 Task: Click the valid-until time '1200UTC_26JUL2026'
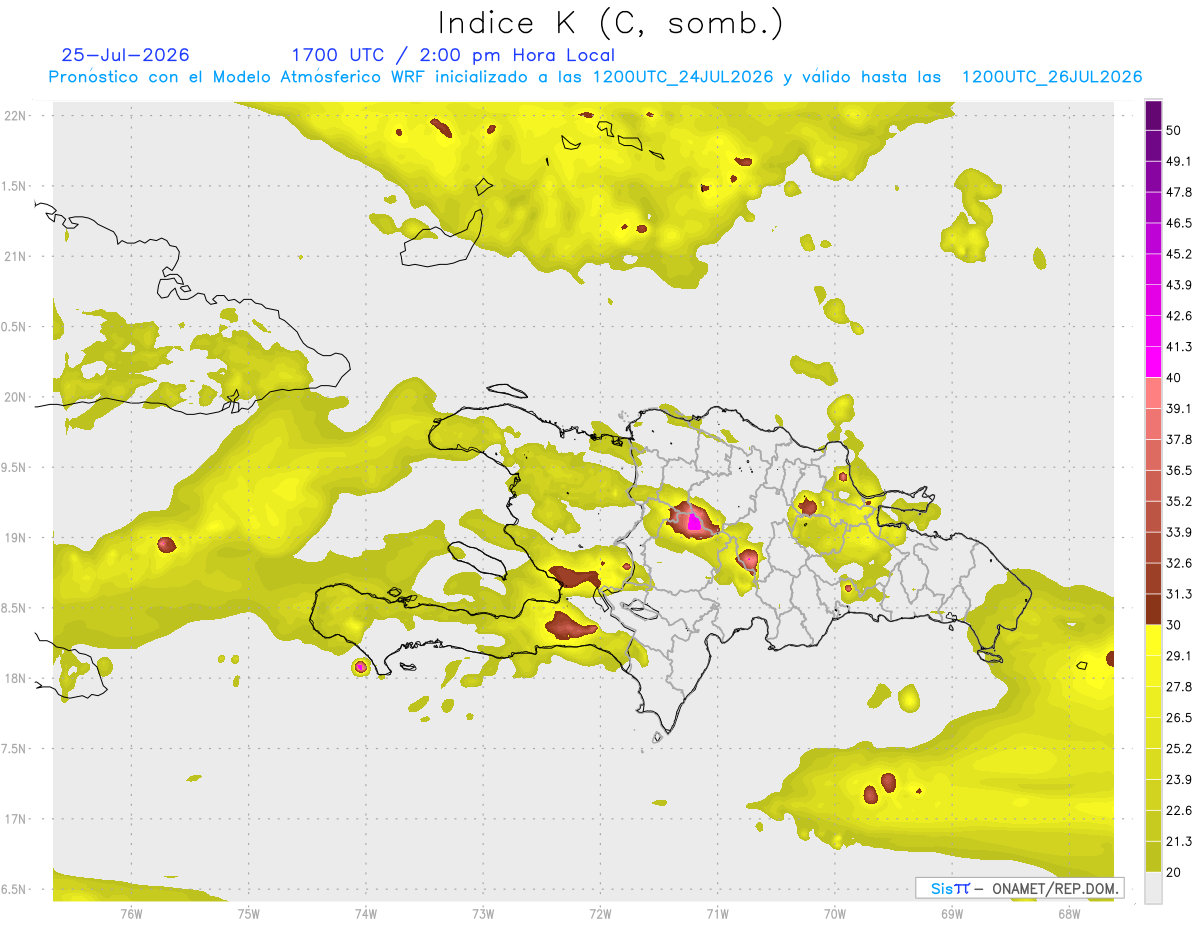[1052, 77]
